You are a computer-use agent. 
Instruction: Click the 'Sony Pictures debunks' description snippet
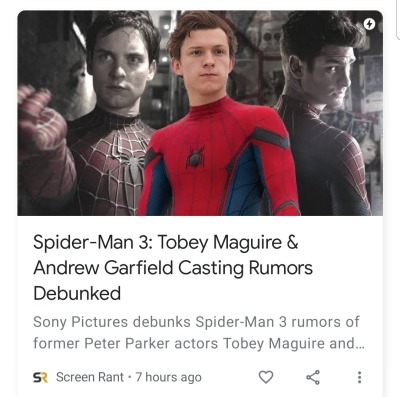112,322
